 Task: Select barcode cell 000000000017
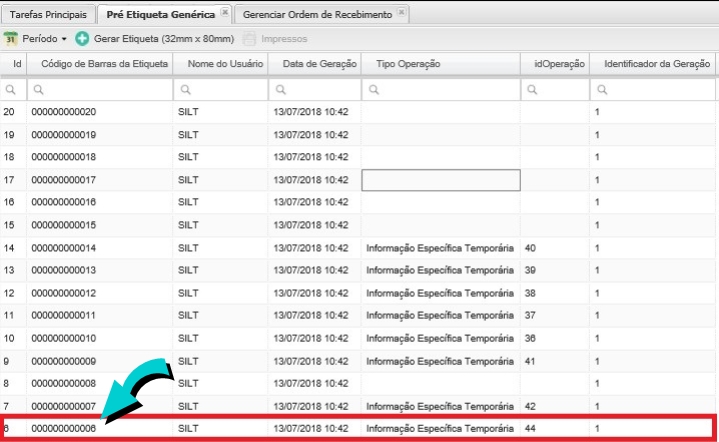tap(64, 180)
